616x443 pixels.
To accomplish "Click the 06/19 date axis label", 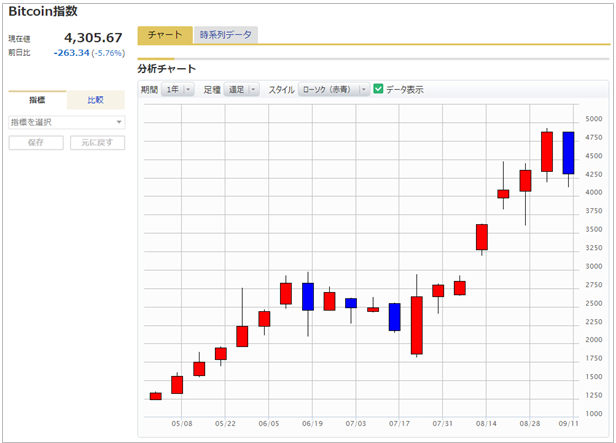I will point(312,424).
